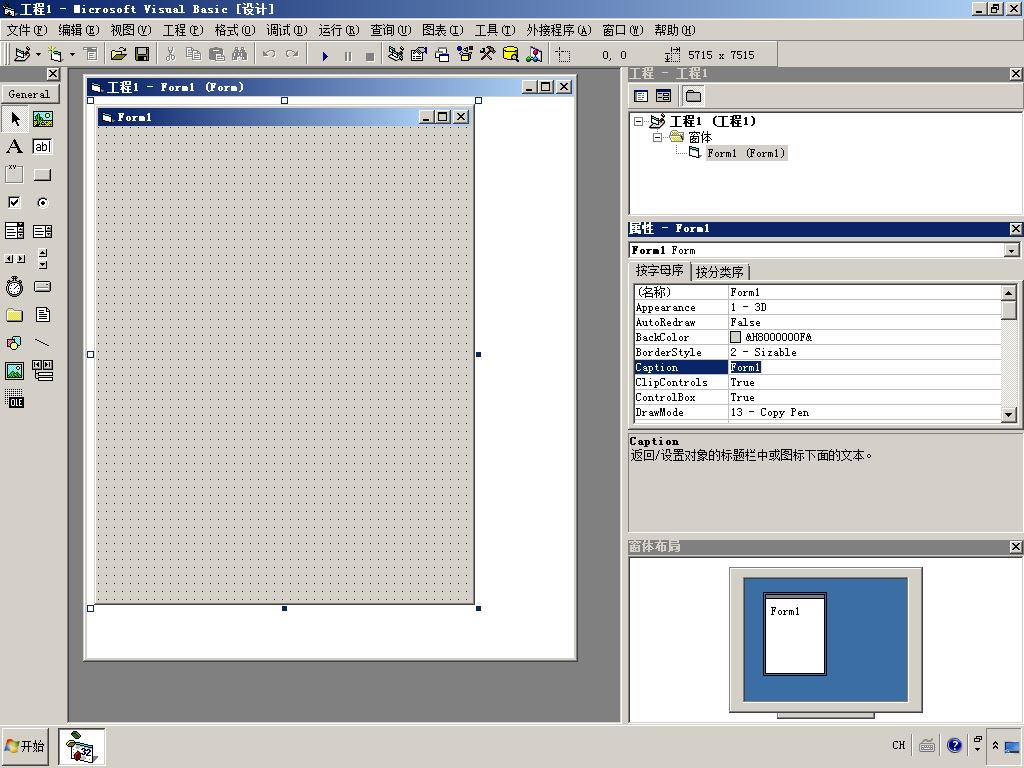Image resolution: width=1024 pixels, height=768 pixels.
Task: Click the Open Project toolbar icon
Action: pos(118,55)
